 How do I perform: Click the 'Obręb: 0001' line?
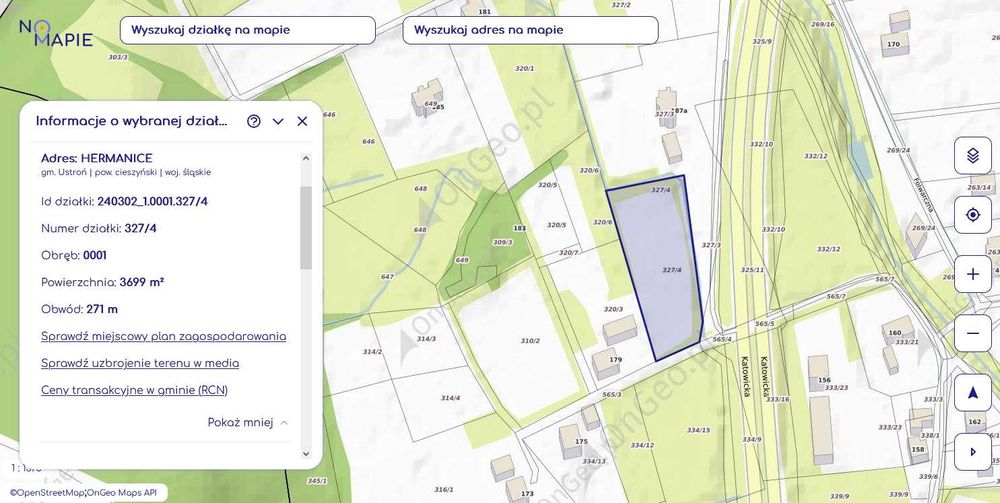click(x=73, y=256)
